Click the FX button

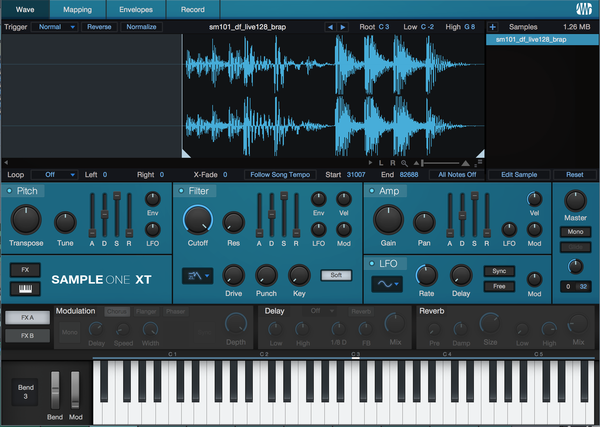pos(25,270)
